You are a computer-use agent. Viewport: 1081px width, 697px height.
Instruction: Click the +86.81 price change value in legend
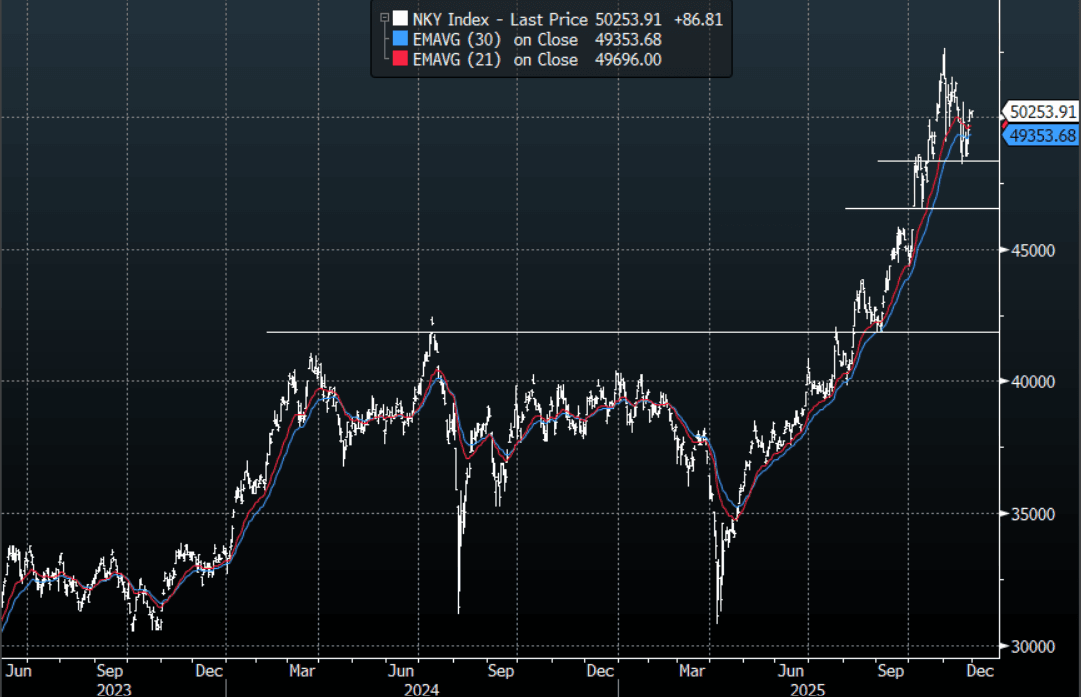coord(697,18)
